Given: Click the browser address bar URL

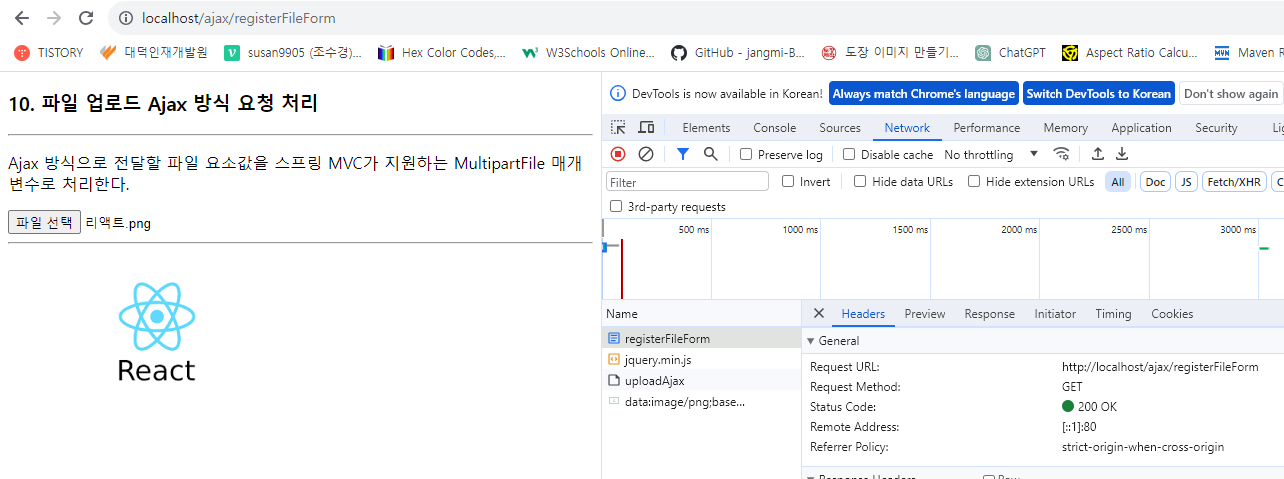Looking at the screenshot, I should (x=239, y=18).
